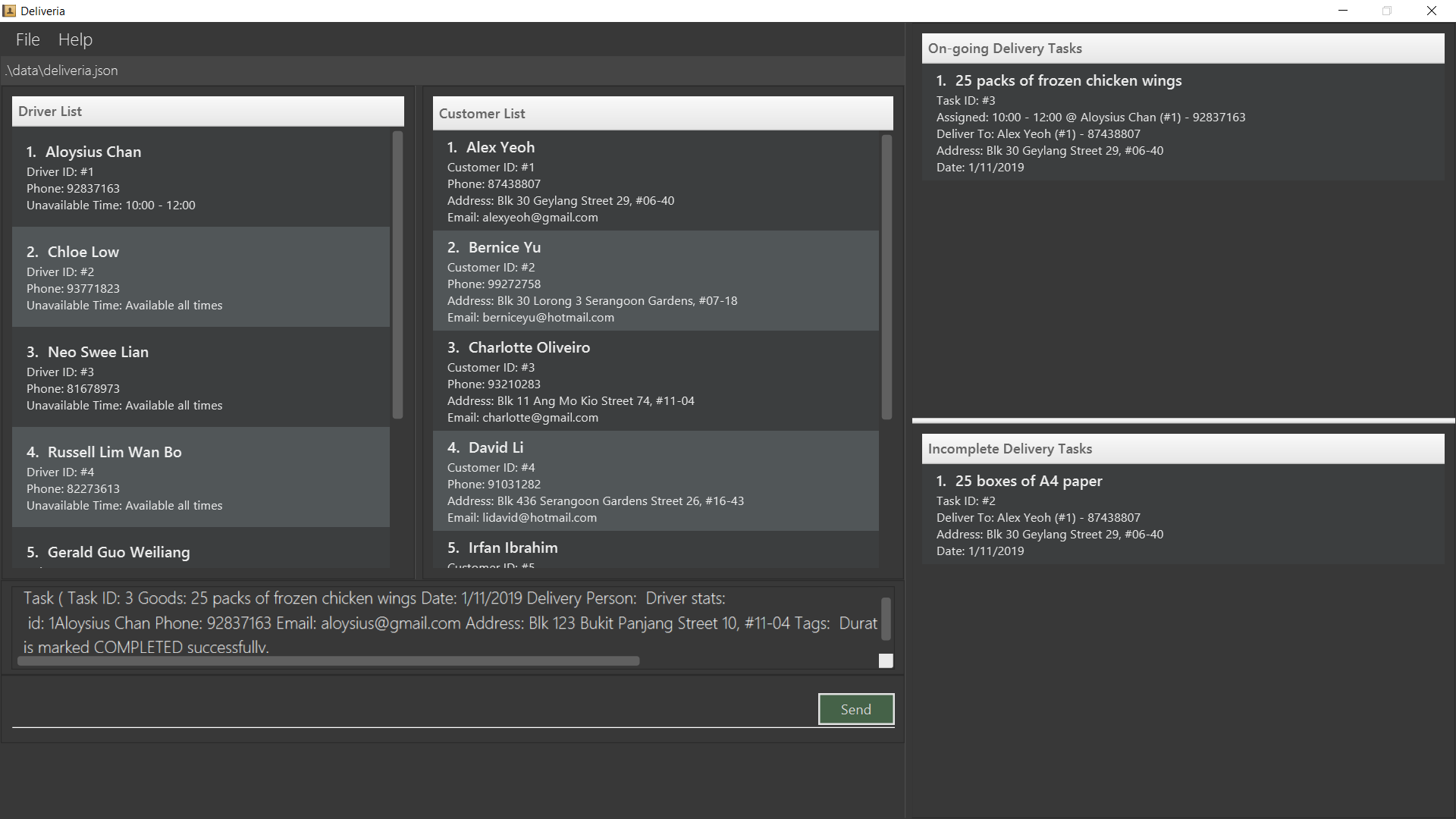Select driver Neo Swee Lian entry
The image size is (1456, 819).
coord(200,378)
